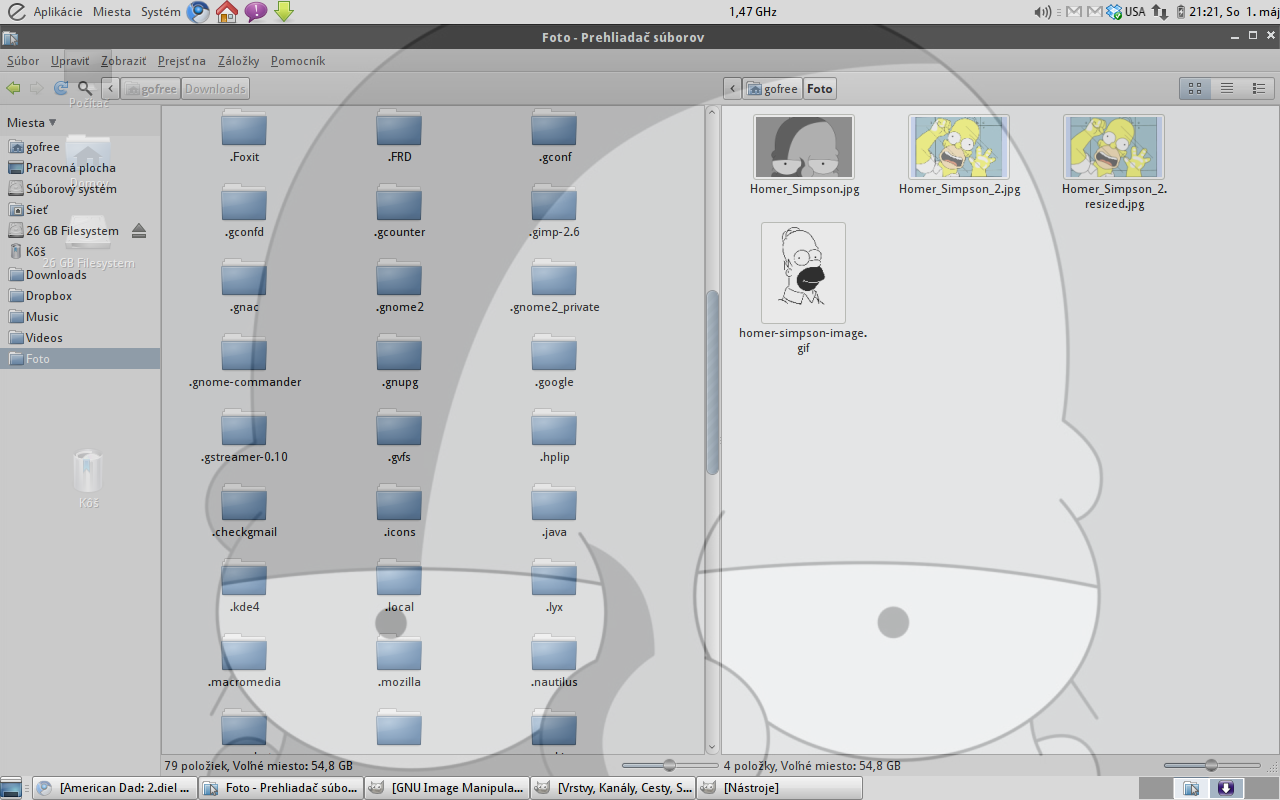Screen dimensions: 1280x800
Task: Switch right pane to icon view
Action: click(x=1194, y=88)
